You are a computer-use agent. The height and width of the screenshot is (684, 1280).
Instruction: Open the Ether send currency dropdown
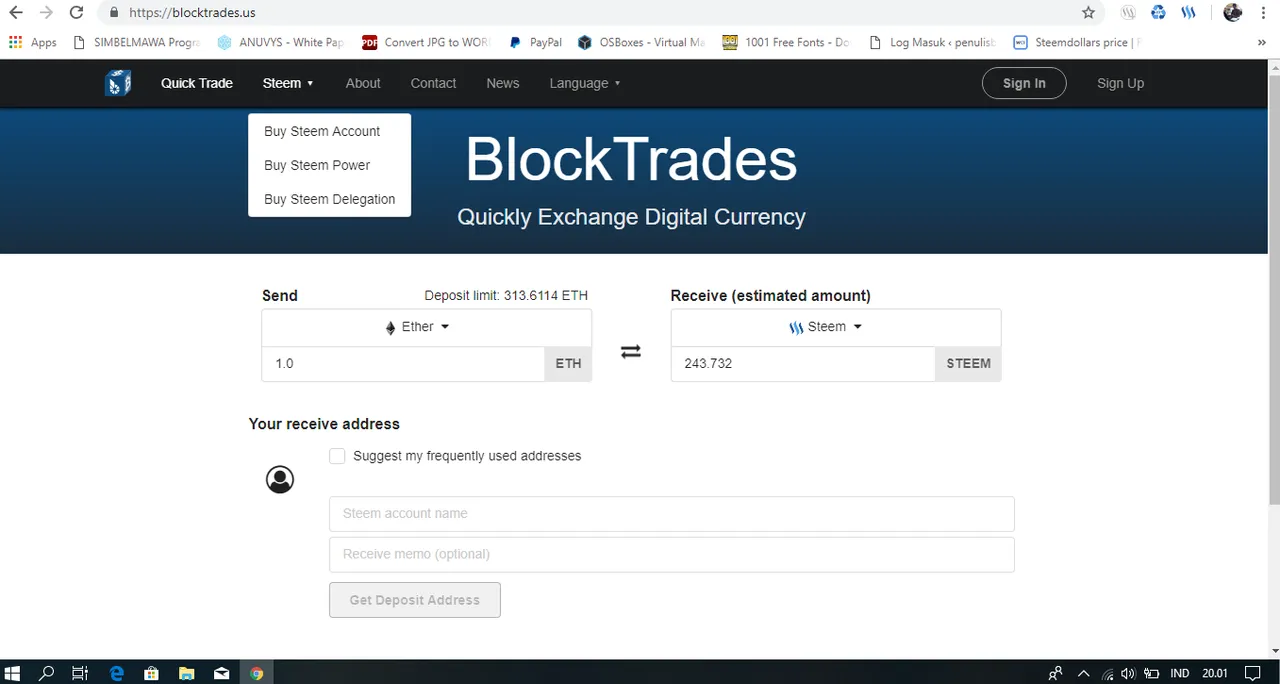pyautogui.click(x=427, y=327)
